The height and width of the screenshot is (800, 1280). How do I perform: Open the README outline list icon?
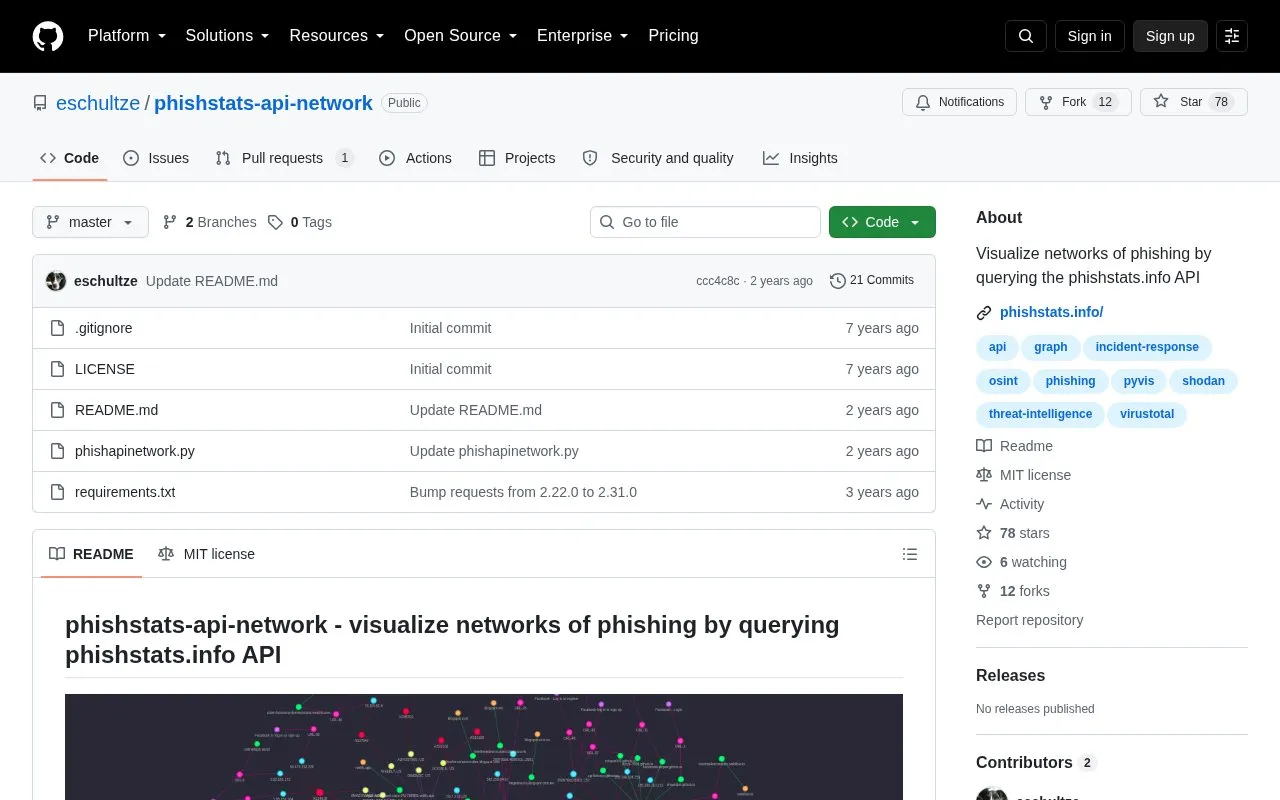click(910, 554)
